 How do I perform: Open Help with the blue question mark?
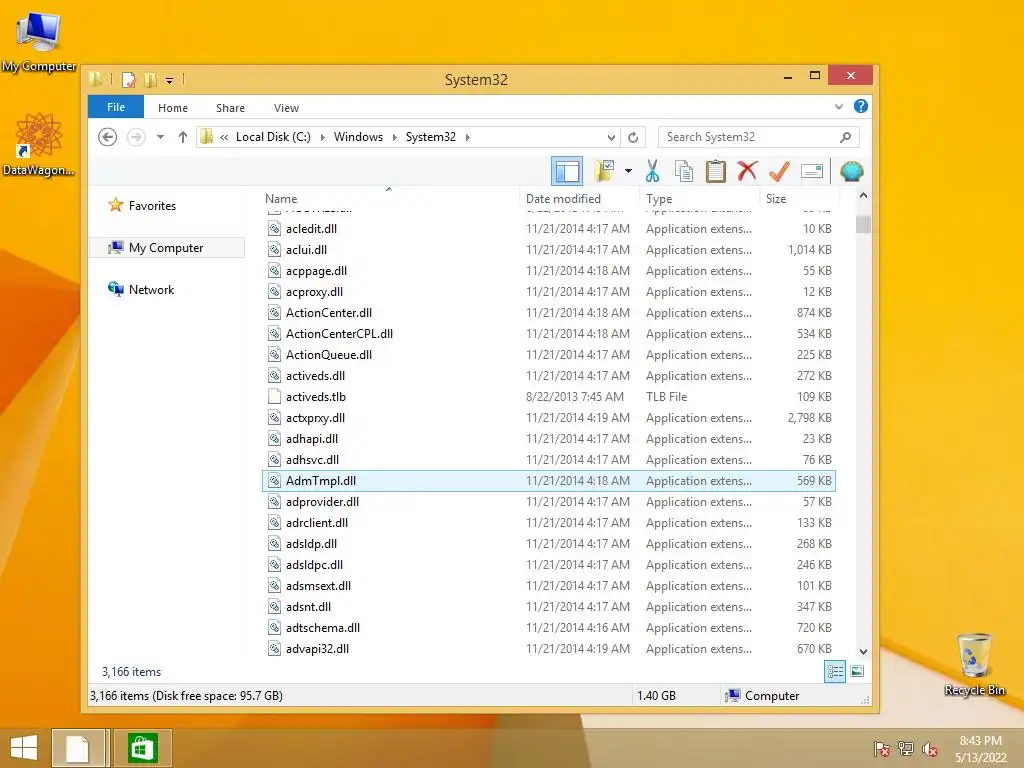861,106
